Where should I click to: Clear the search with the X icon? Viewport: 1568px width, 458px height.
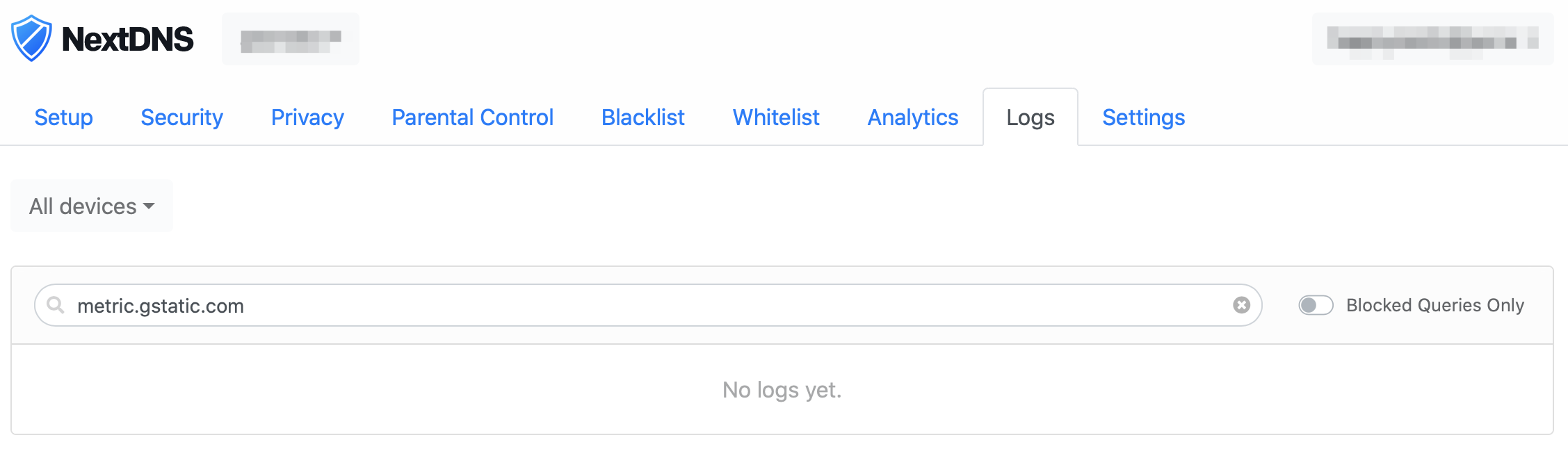[x=1242, y=304]
